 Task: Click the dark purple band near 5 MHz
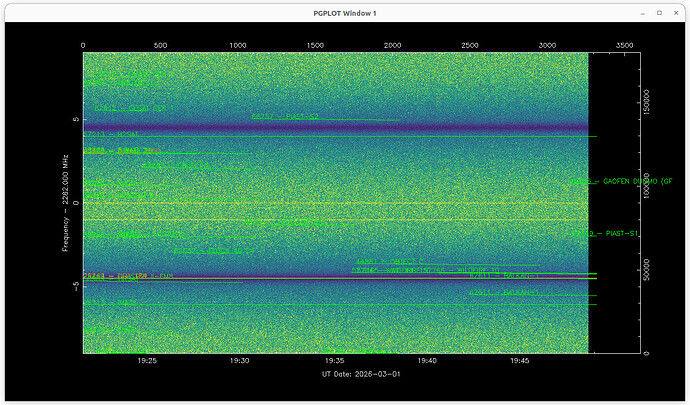pyautogui.click(x=335, y=129)
